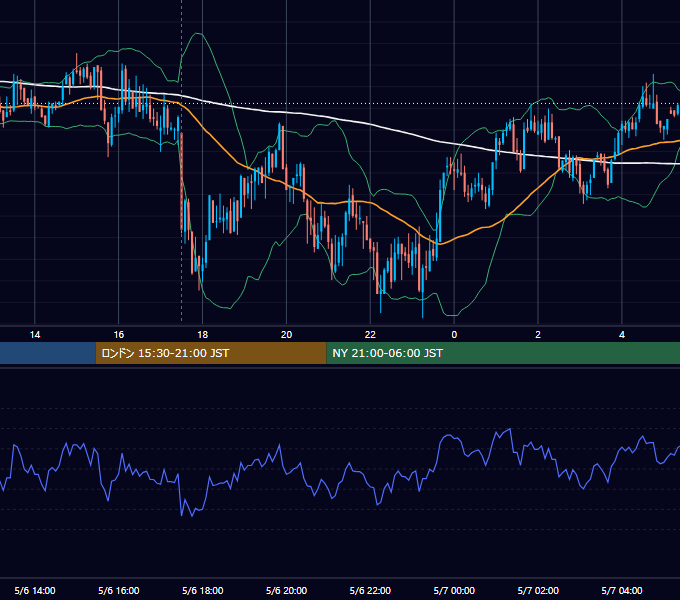Click the '2' hour label on price chart axis
The image size is (680, 600).
click(538, 335)
